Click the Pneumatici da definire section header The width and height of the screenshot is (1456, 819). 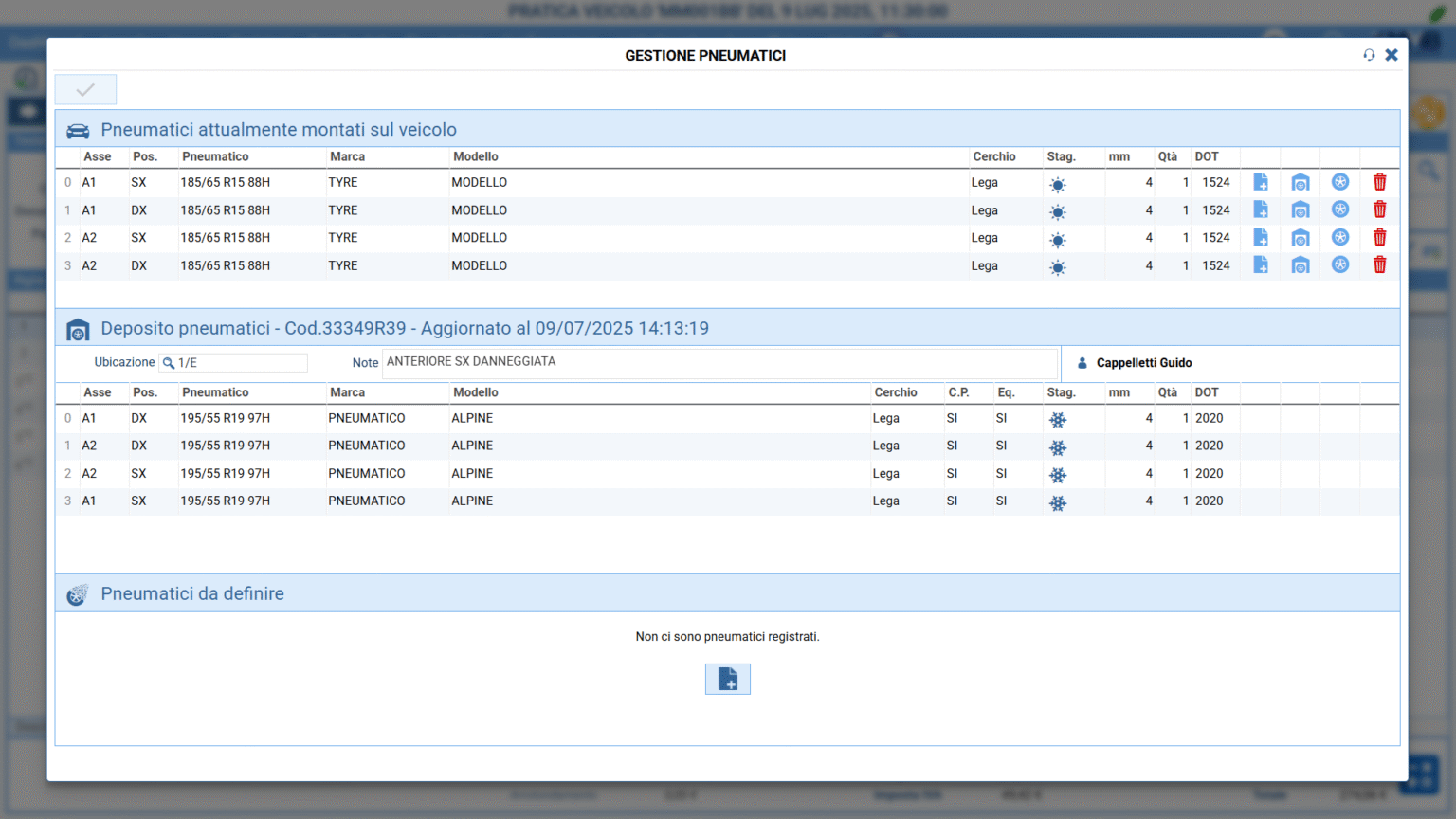[x=192, y=594]
